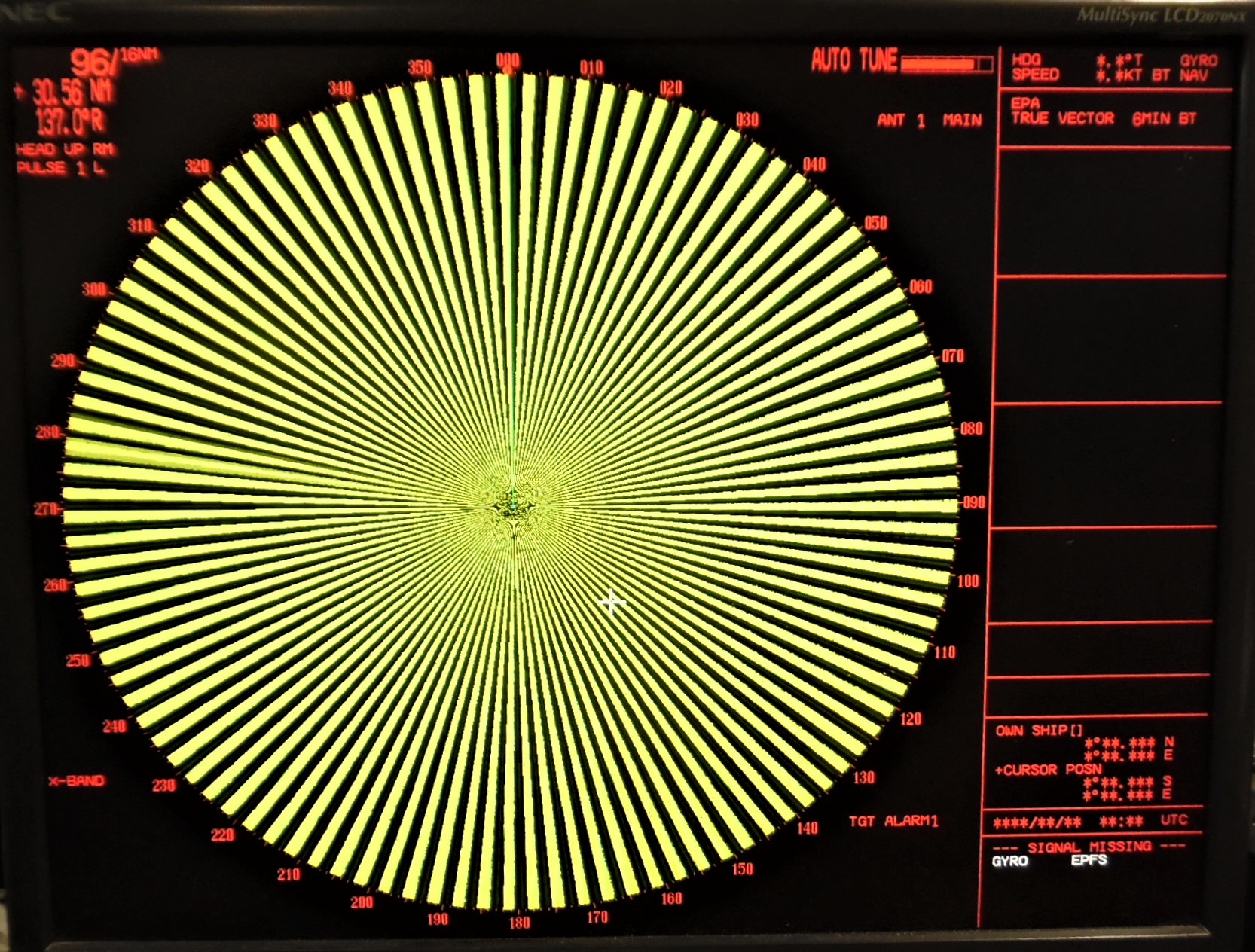Screen dimensions: 1255x952
Task: Change the PULSE 1 L setting
Action: click(x=60, y=168)
